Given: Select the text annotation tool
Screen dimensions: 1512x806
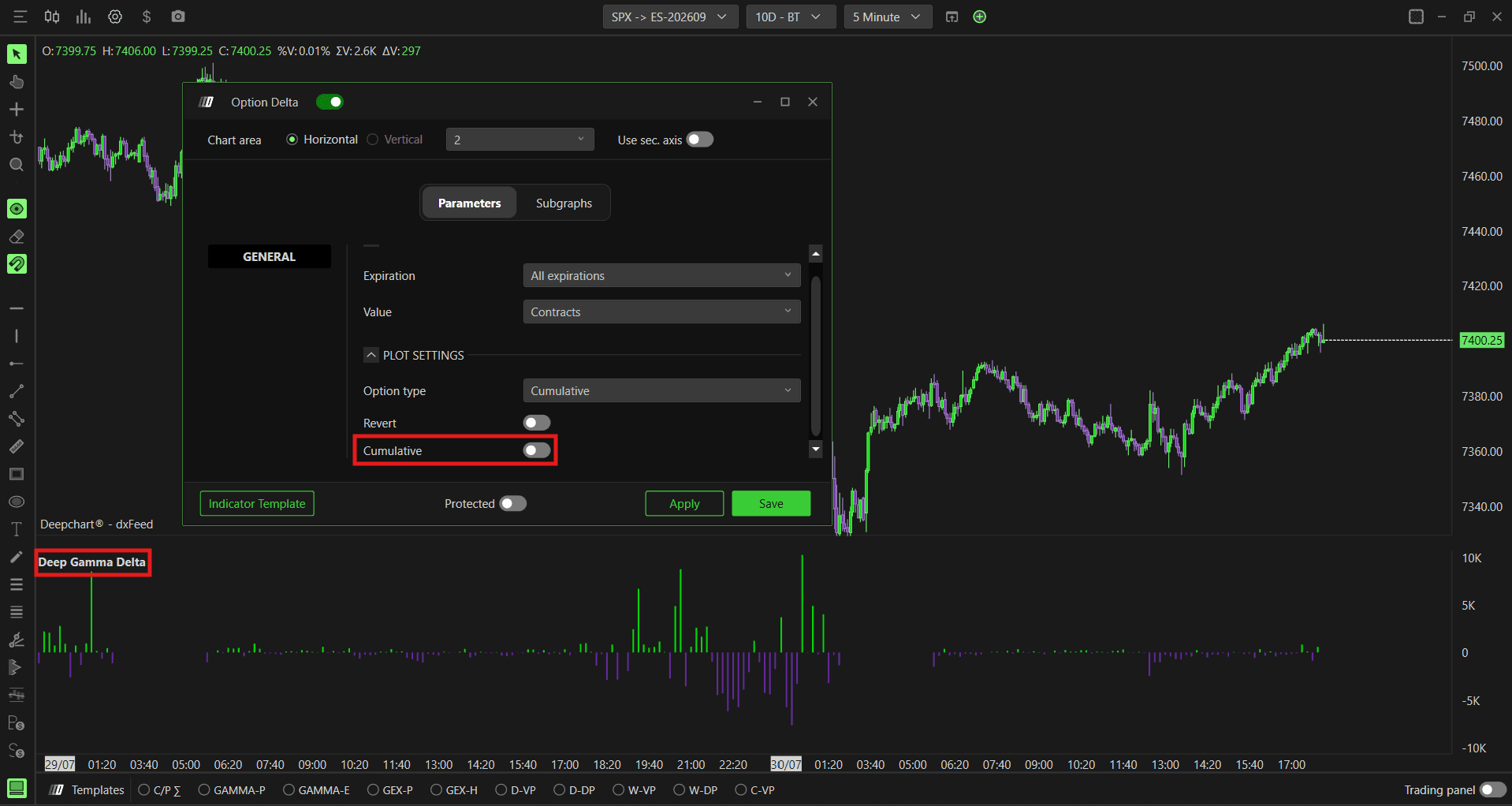Looking at the screenshot, I should (17, 529).
